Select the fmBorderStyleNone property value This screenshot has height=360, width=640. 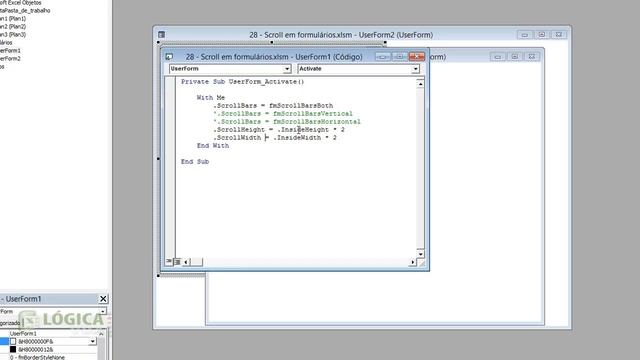tap(37, 357)
